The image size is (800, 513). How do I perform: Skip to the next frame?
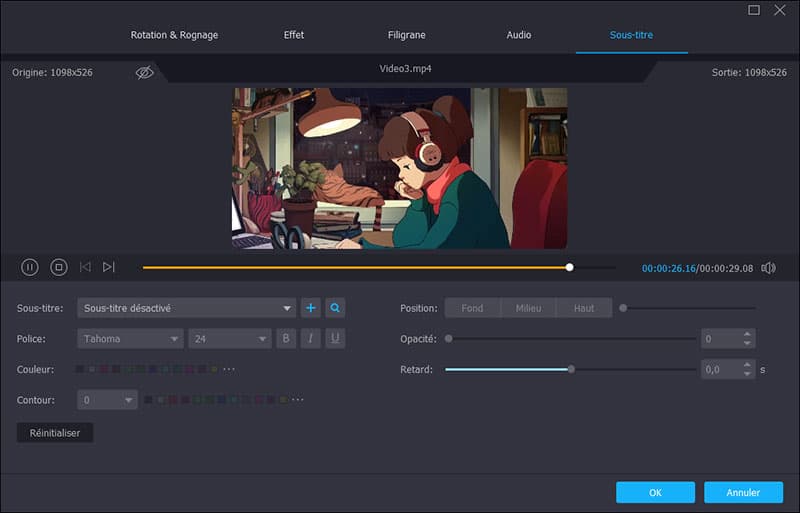point(109,267)
